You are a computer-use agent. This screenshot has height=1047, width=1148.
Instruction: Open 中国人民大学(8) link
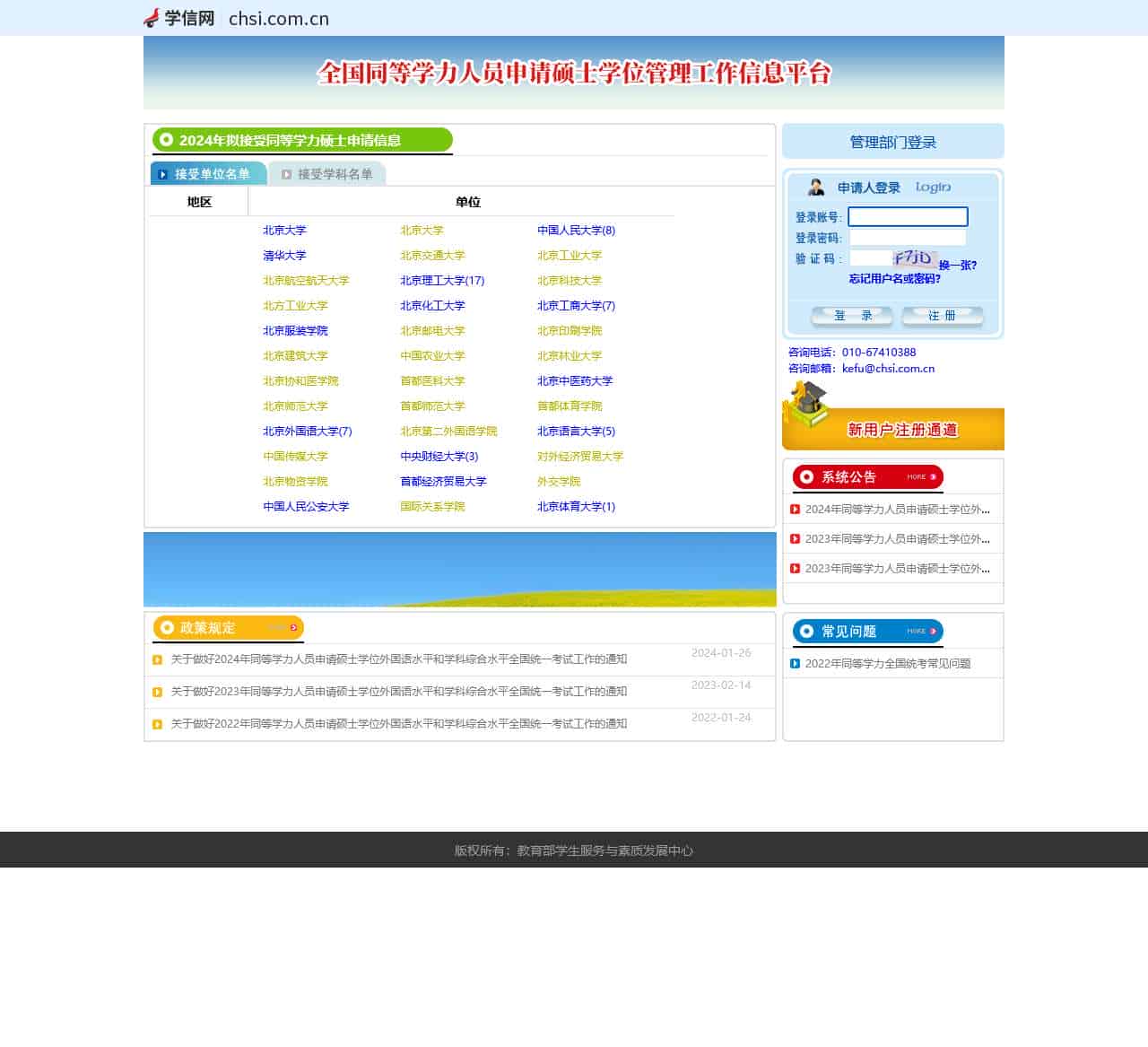point(576,231)
